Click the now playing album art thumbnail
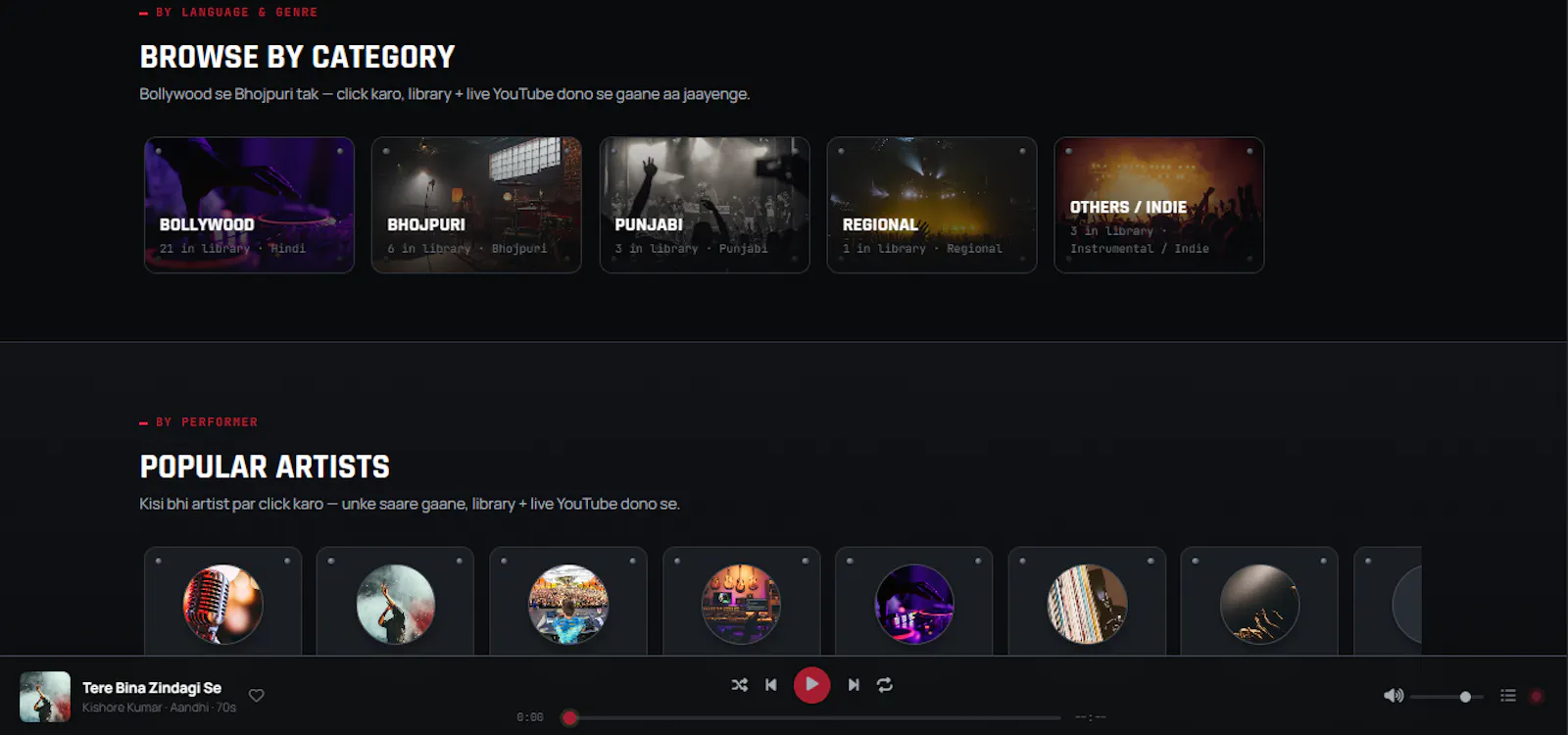Screen dimensions: 1568x735 45,697
